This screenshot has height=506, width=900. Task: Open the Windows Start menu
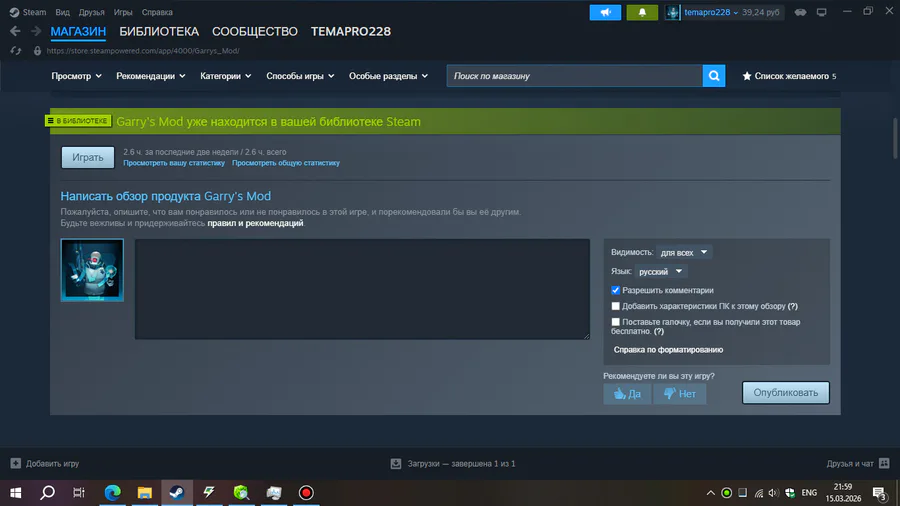[x=15, y=492]
